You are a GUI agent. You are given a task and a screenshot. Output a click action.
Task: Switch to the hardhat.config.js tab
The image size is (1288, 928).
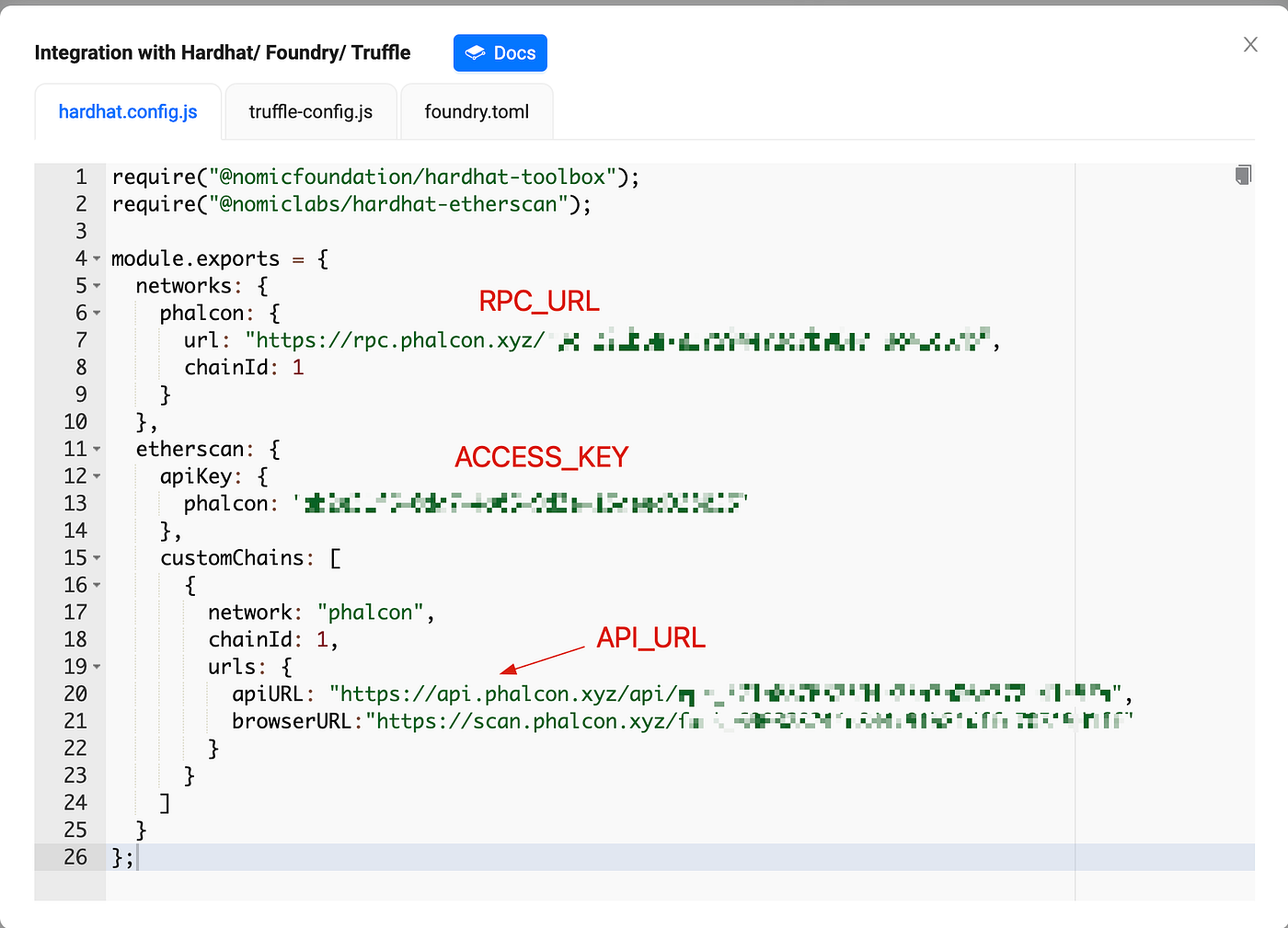click(x=128, y=112)
